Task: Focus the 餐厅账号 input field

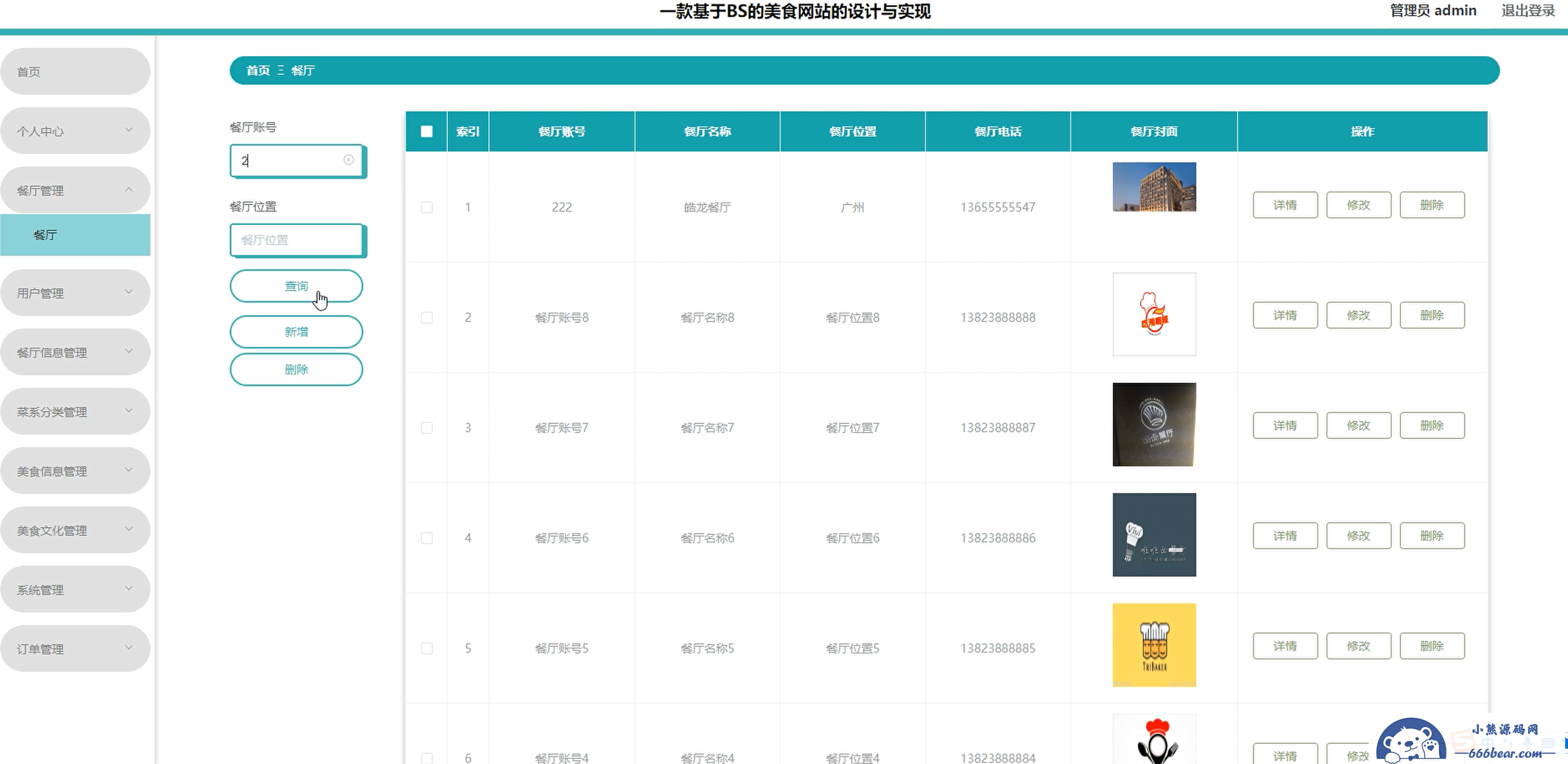Action: (x=297, y=160)
